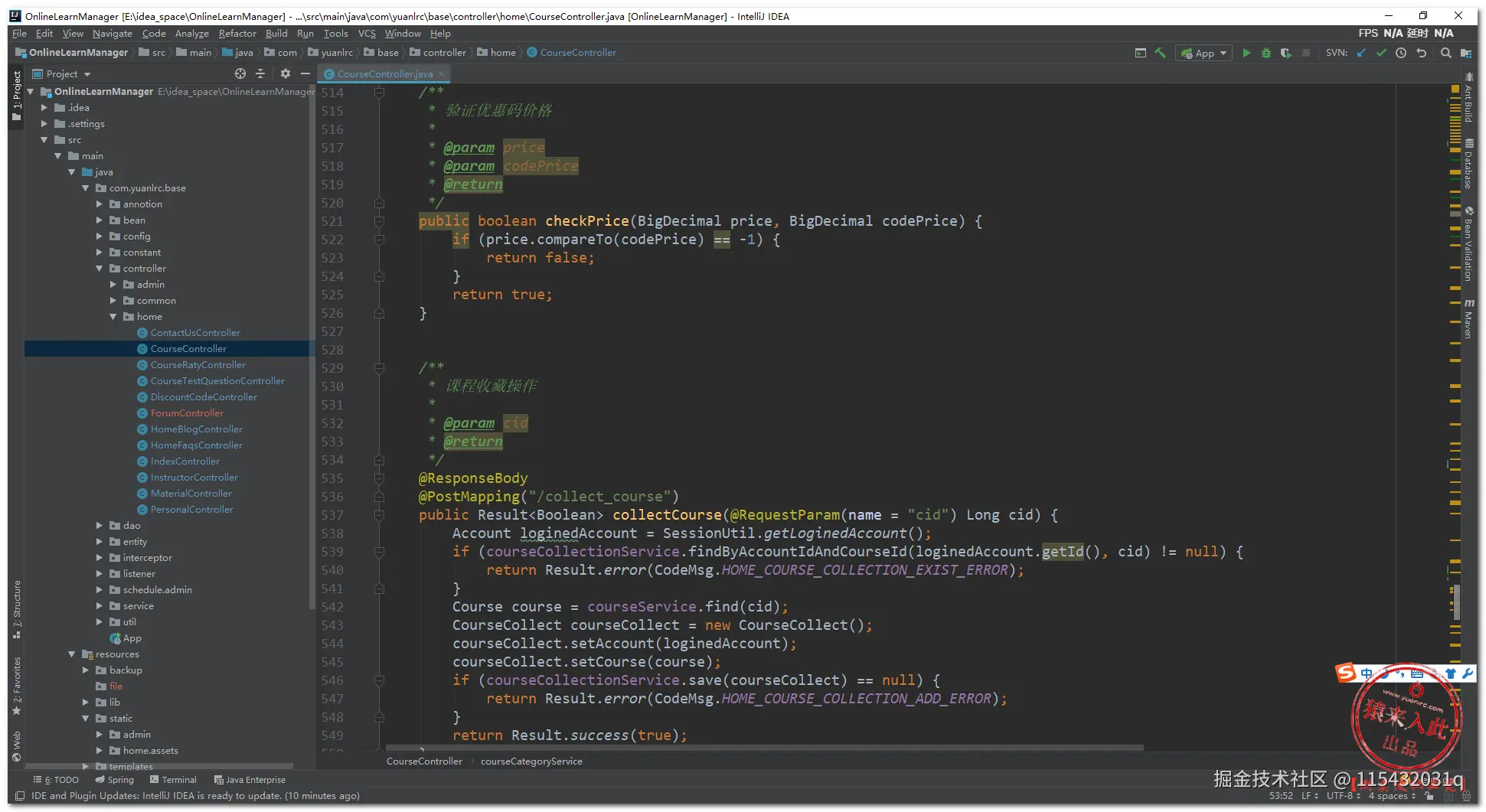This screenshot has width=1486, height=812.
Task: Click Scroll from Source crosshair icon
Action: [240, 73]
